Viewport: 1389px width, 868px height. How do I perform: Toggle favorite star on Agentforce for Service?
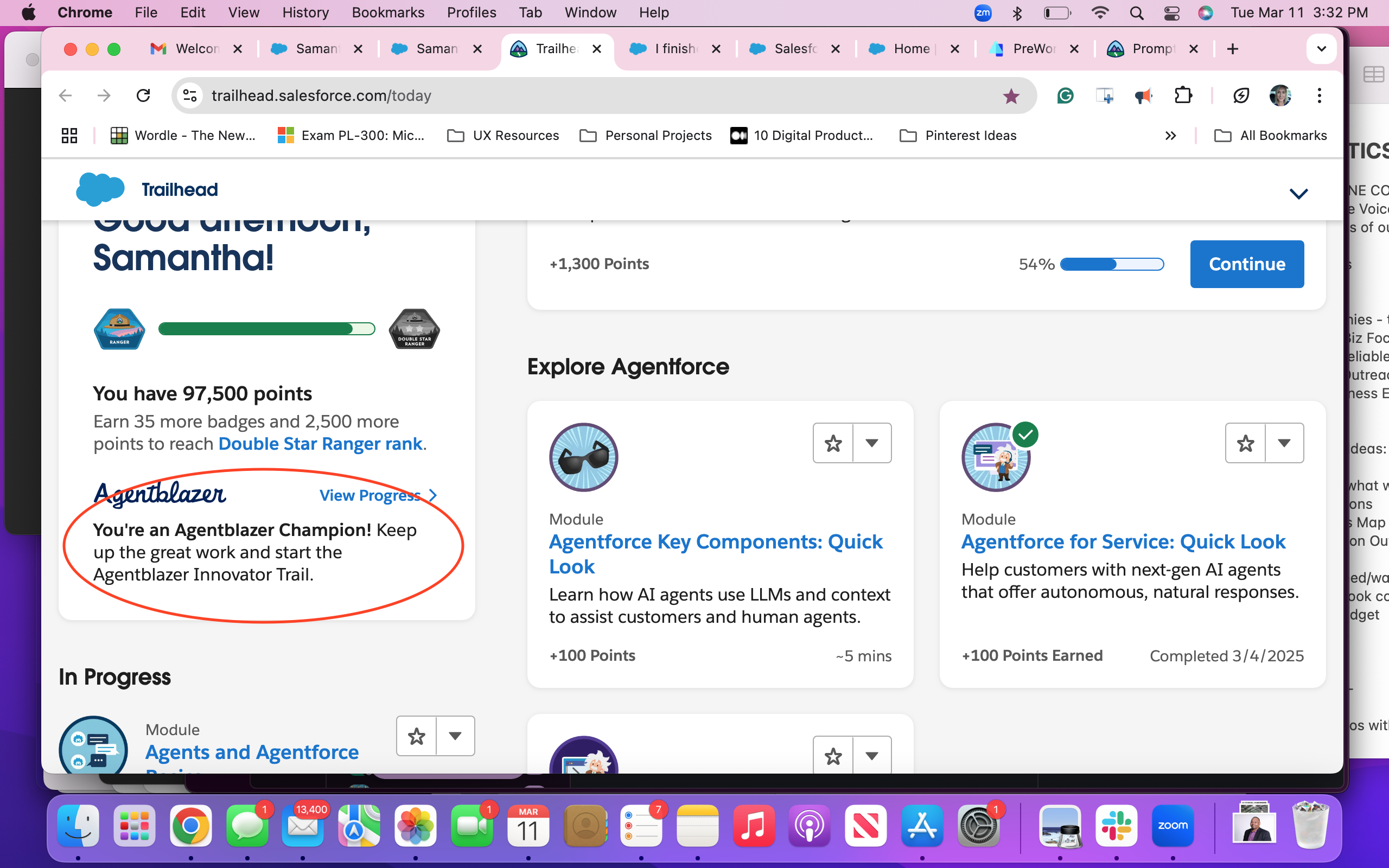point(1245,443)
